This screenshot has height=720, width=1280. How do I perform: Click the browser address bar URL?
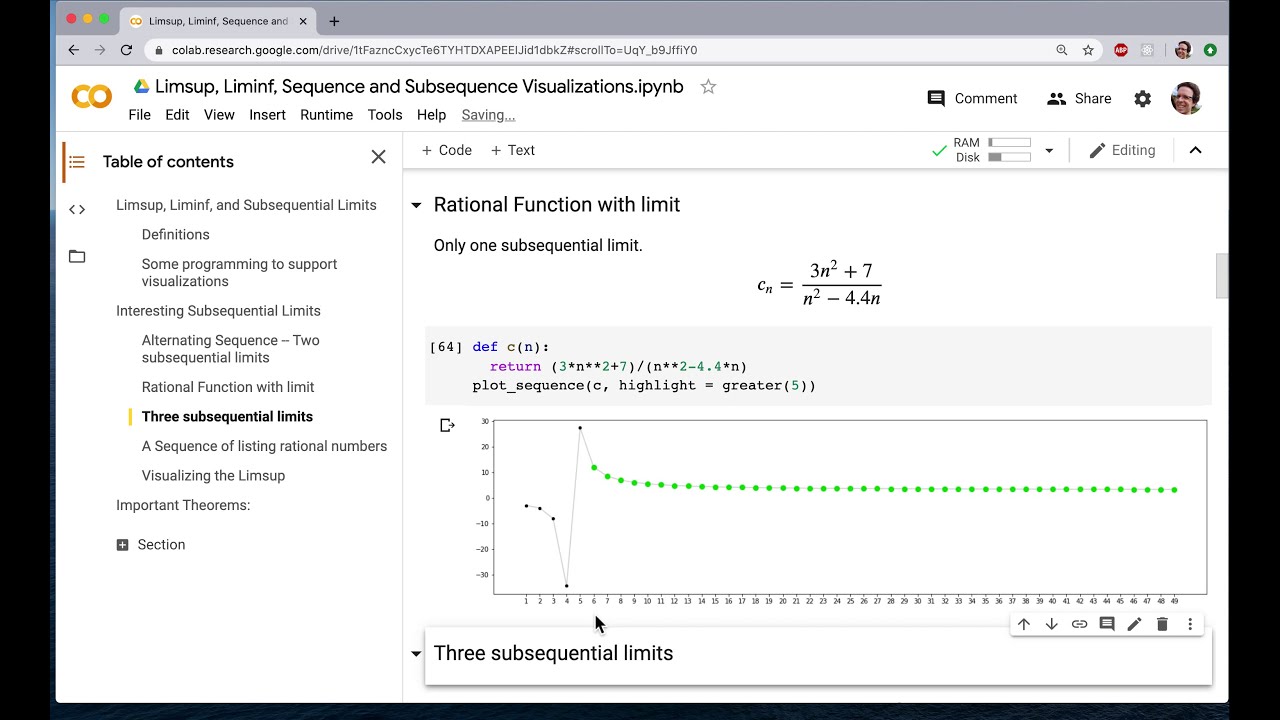434,50
